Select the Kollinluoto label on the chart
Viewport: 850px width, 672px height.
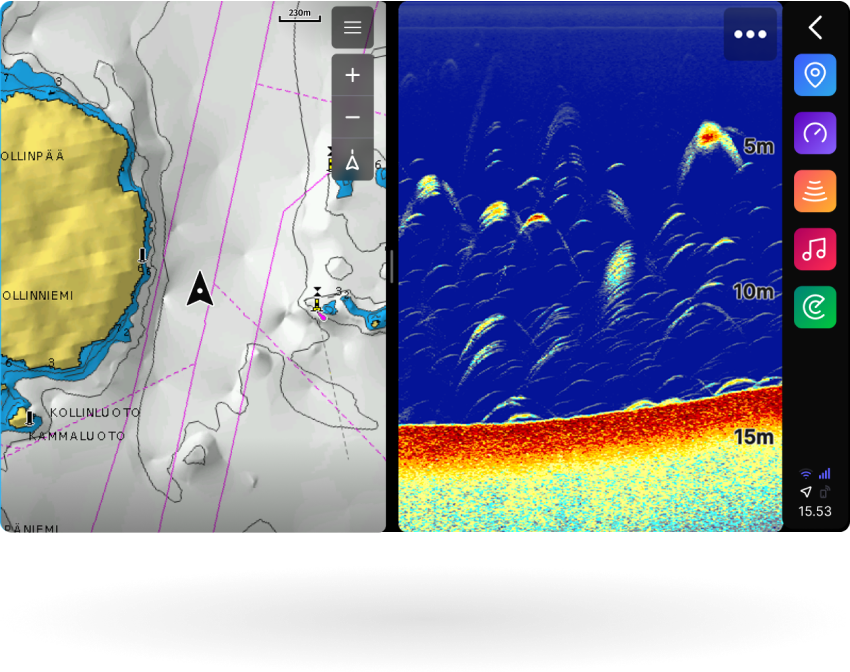tap(84, 413)
